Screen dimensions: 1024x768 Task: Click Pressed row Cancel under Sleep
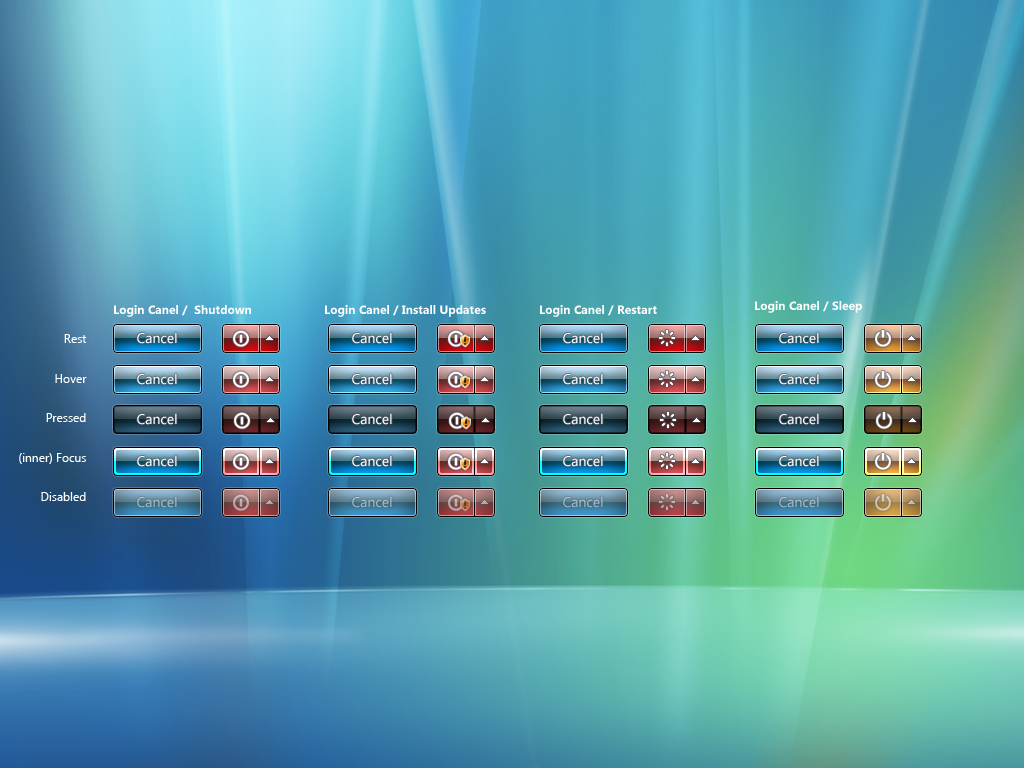pyautogui.click(x=799, y=420)
